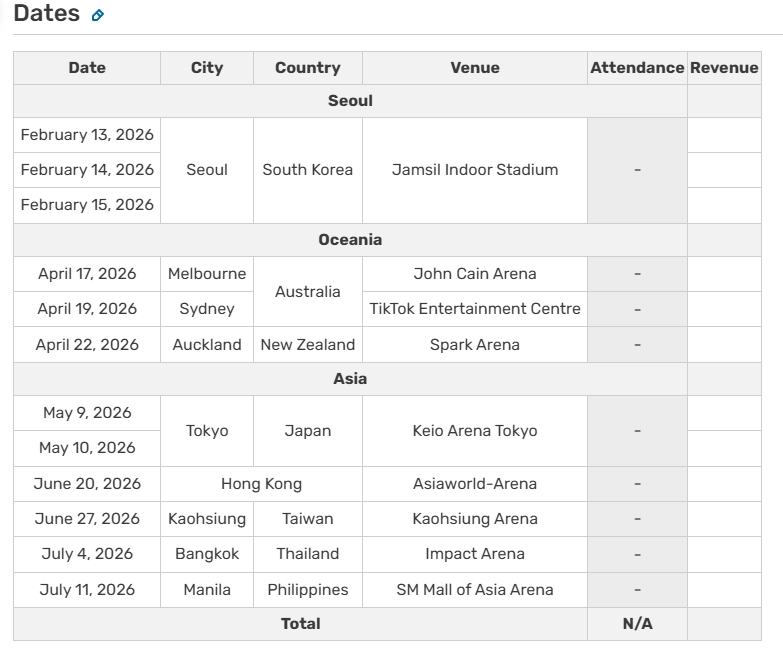This screenshot has height=654, width=783.
Task: Click the Asia section heading row
Action: coord(350,379)
